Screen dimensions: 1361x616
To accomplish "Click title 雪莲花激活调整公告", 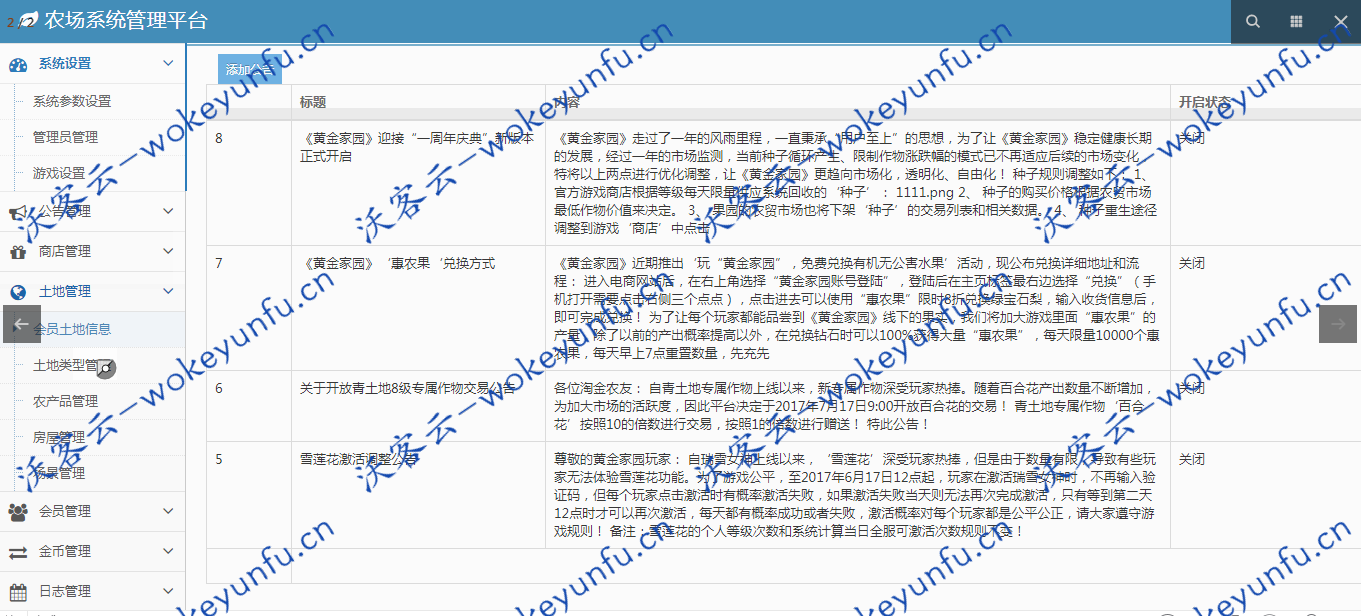I will 359,460.
